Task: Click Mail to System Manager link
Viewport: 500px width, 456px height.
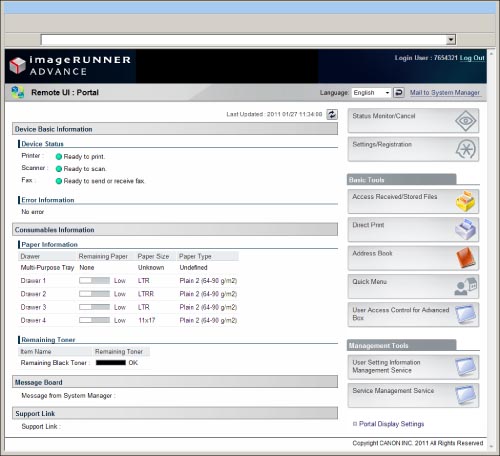Action: point(445,93)
